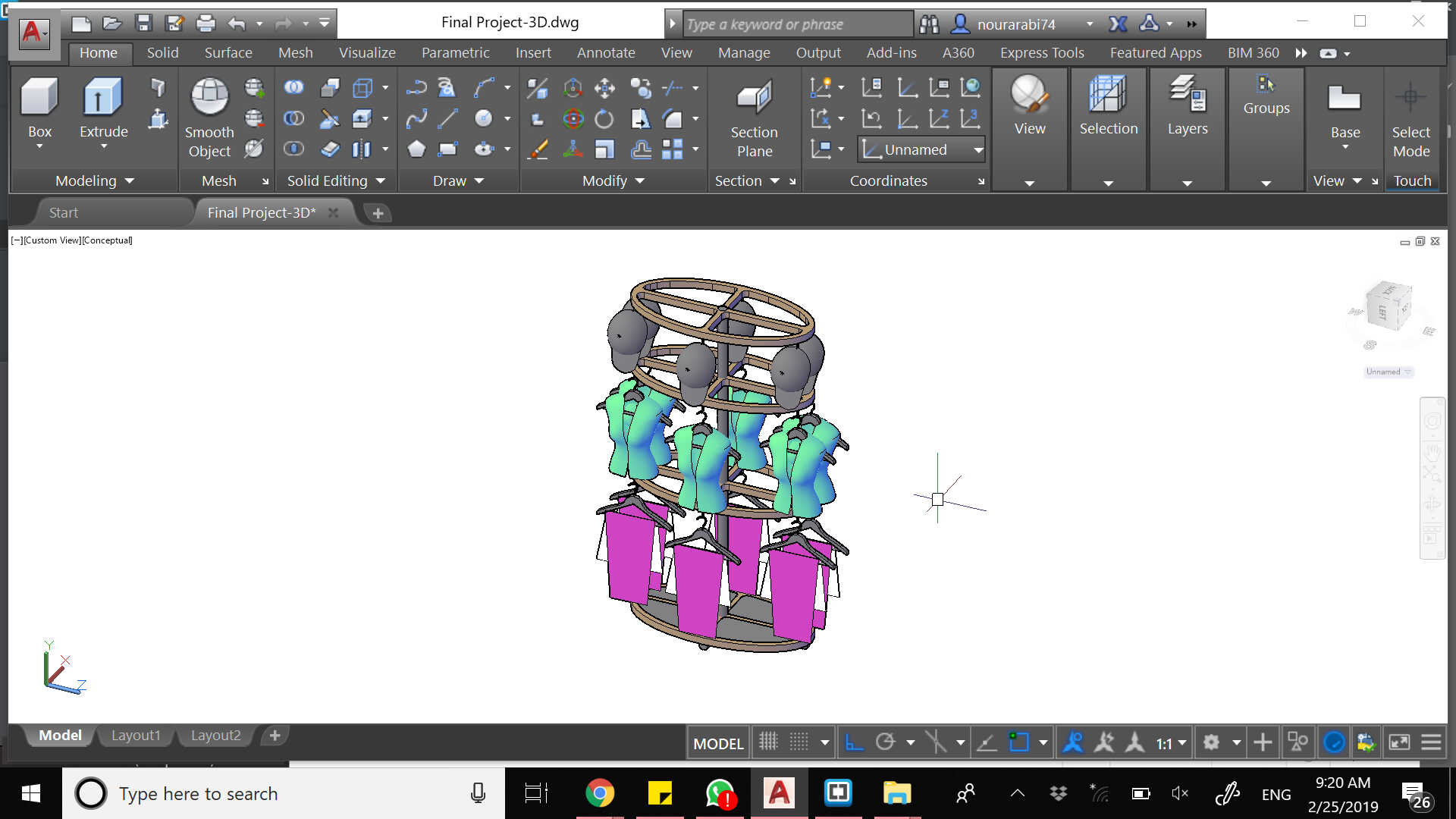1456x819 pixels.
Task: Toggle ortho mode in status bar
Action: pos(854,742)
